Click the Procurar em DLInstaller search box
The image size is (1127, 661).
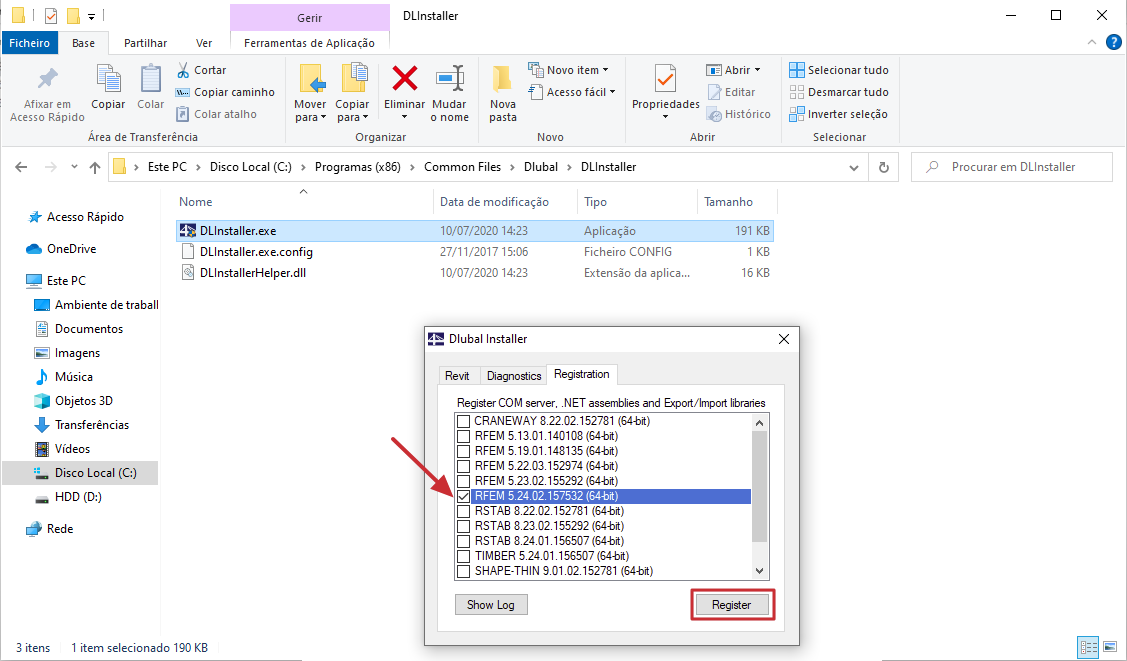pos(1013,167)
